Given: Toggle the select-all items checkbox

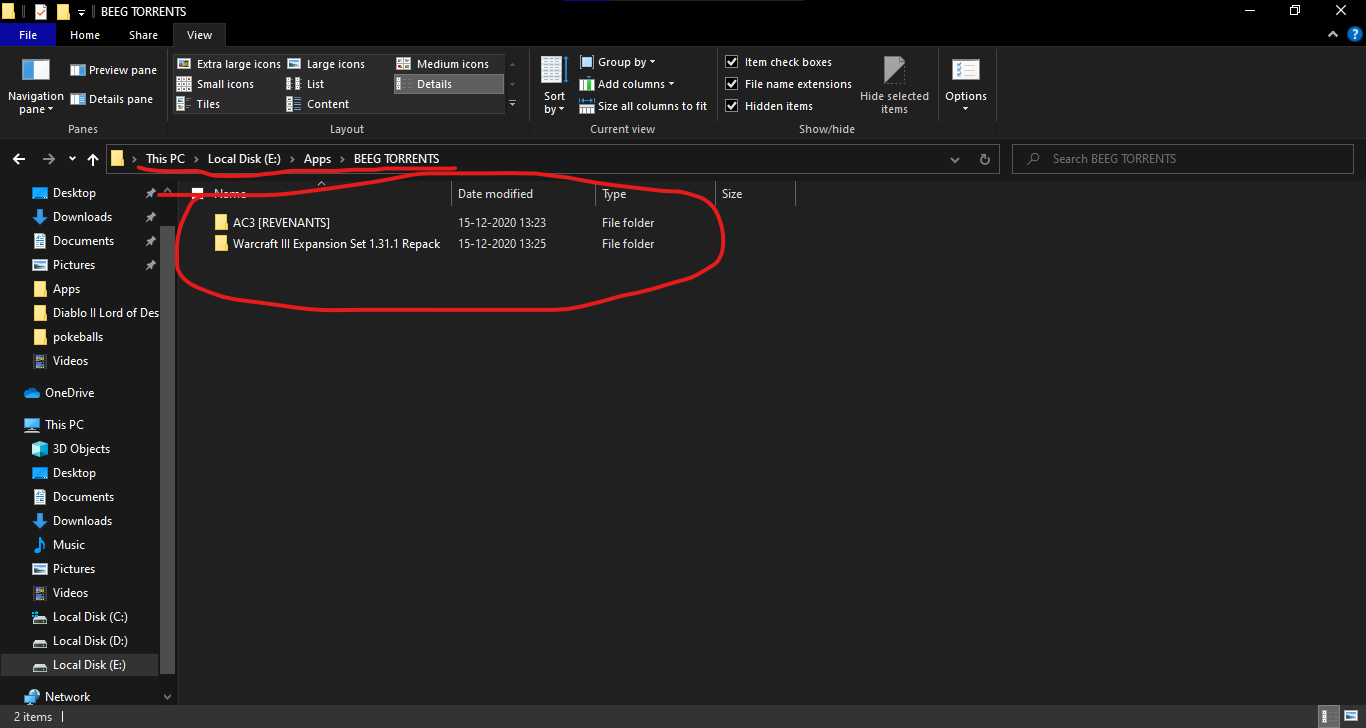Looking at the screenshot, I should 197,194.
